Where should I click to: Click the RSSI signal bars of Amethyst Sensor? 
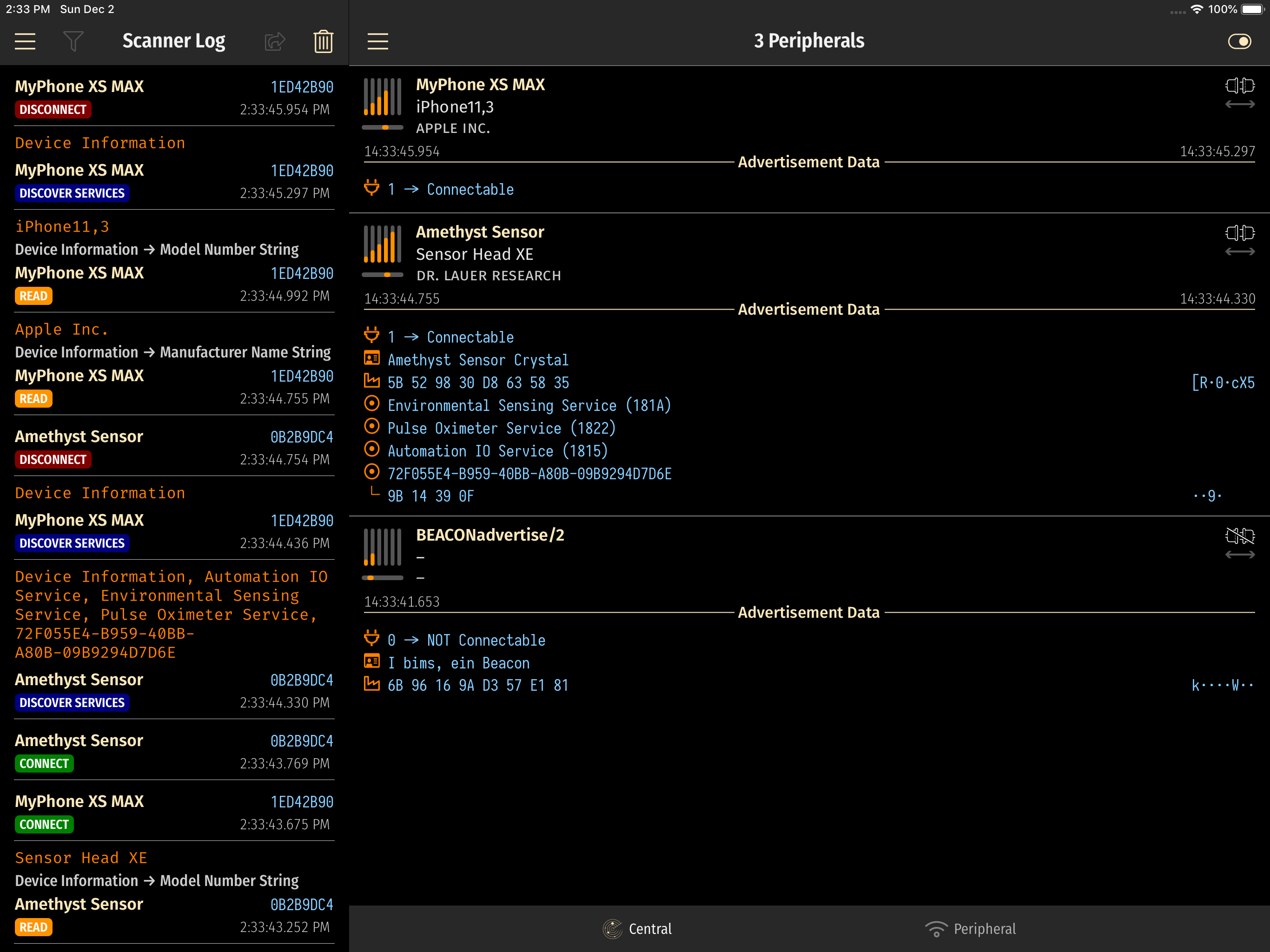tap(383, 245)
